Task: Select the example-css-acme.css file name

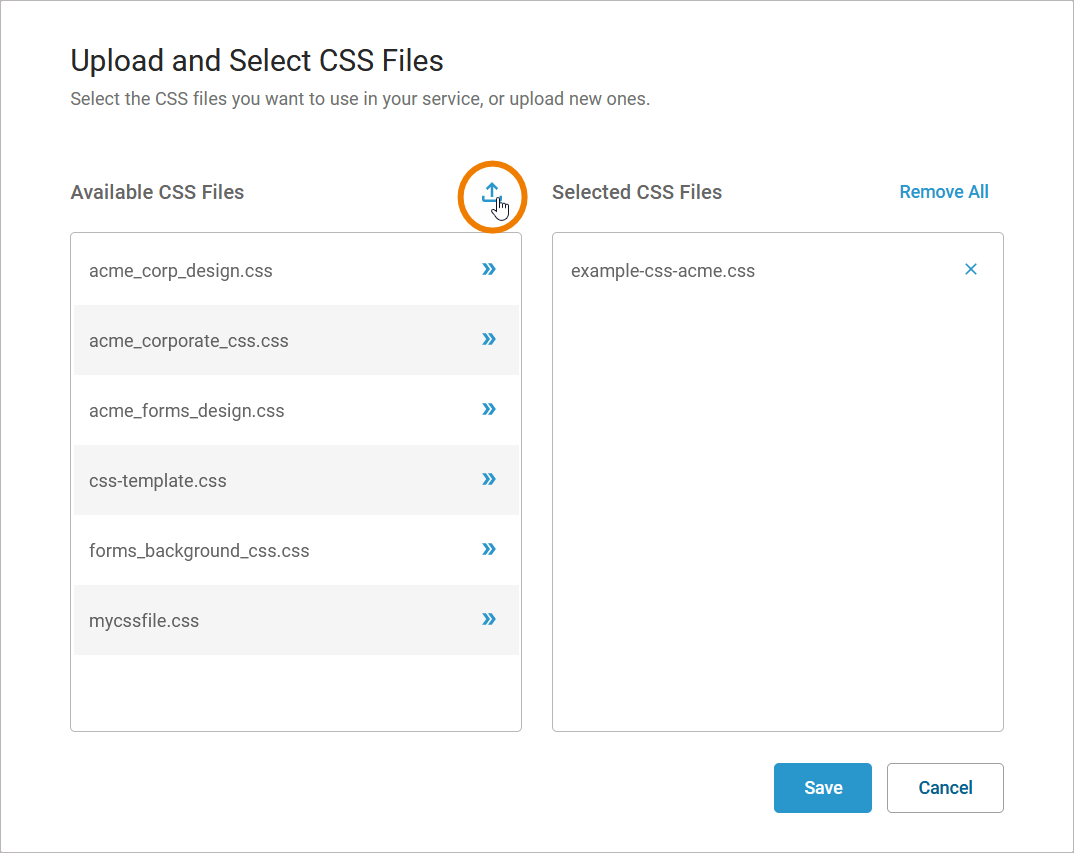Action: click(x=663, y=271)
